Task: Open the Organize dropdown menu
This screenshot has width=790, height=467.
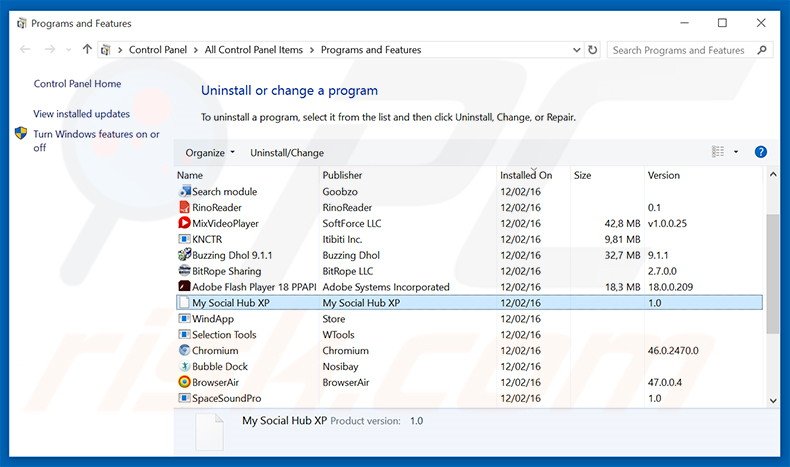Action: click(x=210, y=153)
